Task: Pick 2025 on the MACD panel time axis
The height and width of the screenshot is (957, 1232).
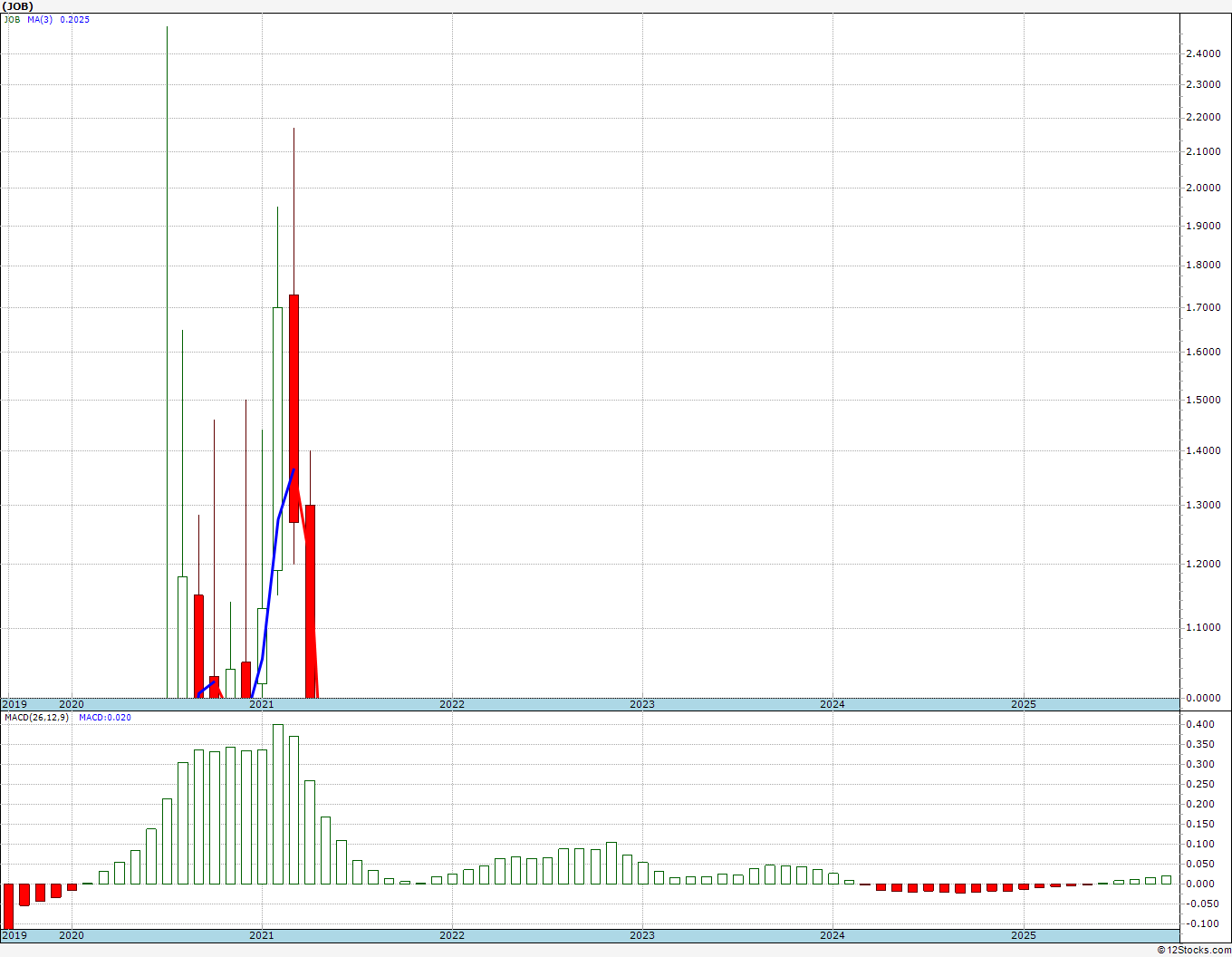Action: coord(1024,935)
